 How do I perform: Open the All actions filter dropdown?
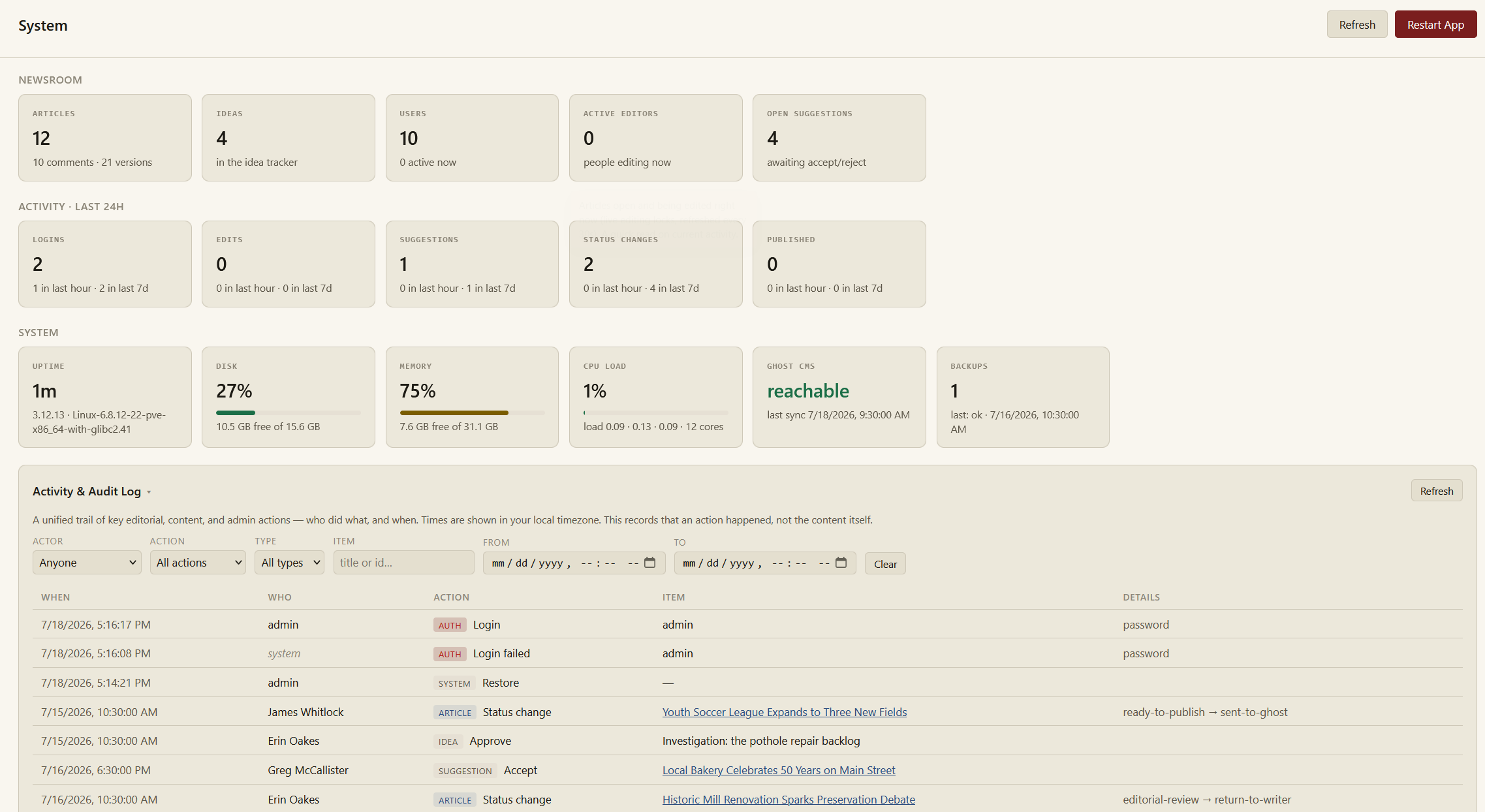[198, 563]
